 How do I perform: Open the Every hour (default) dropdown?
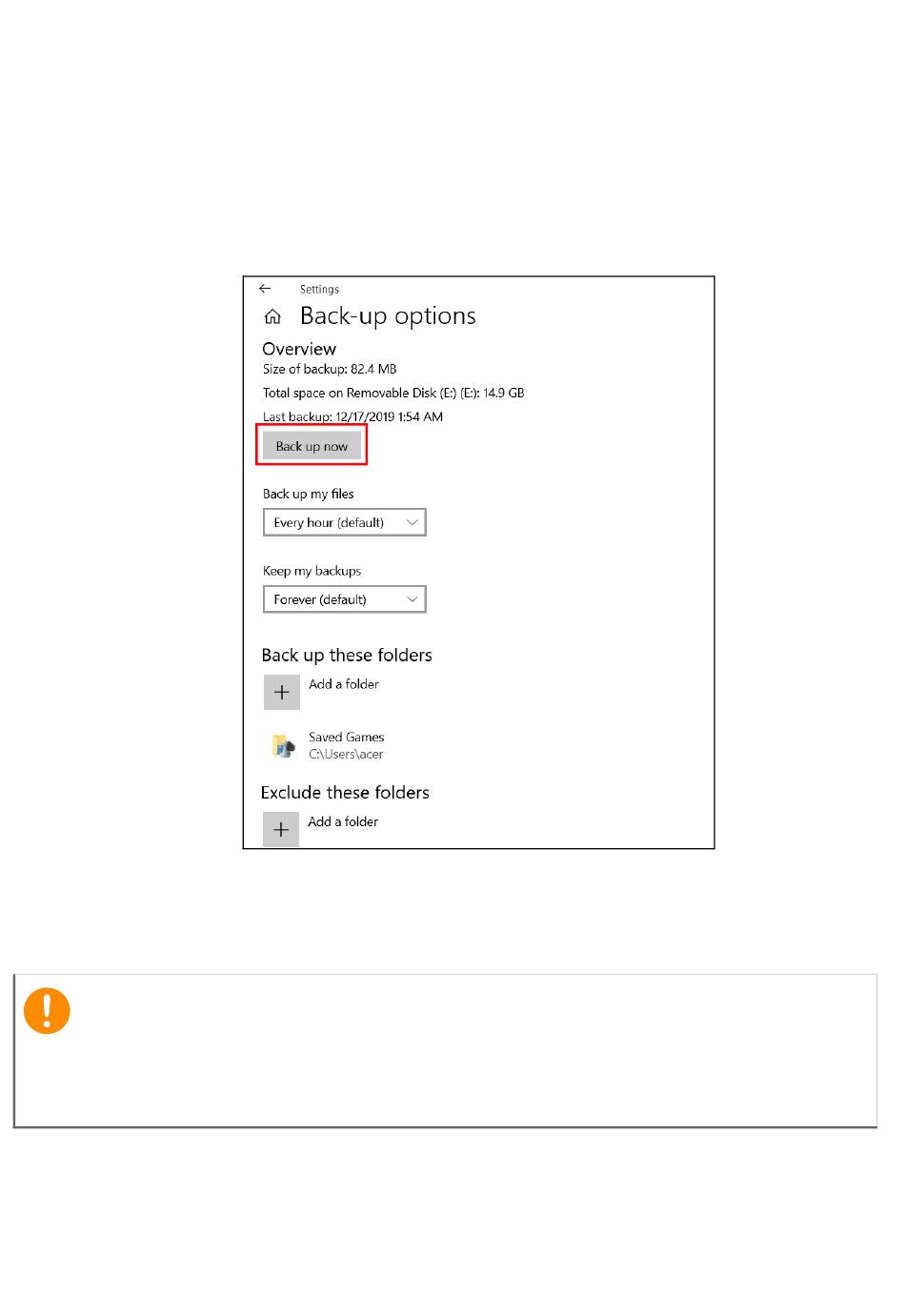(x=345, y=522)
